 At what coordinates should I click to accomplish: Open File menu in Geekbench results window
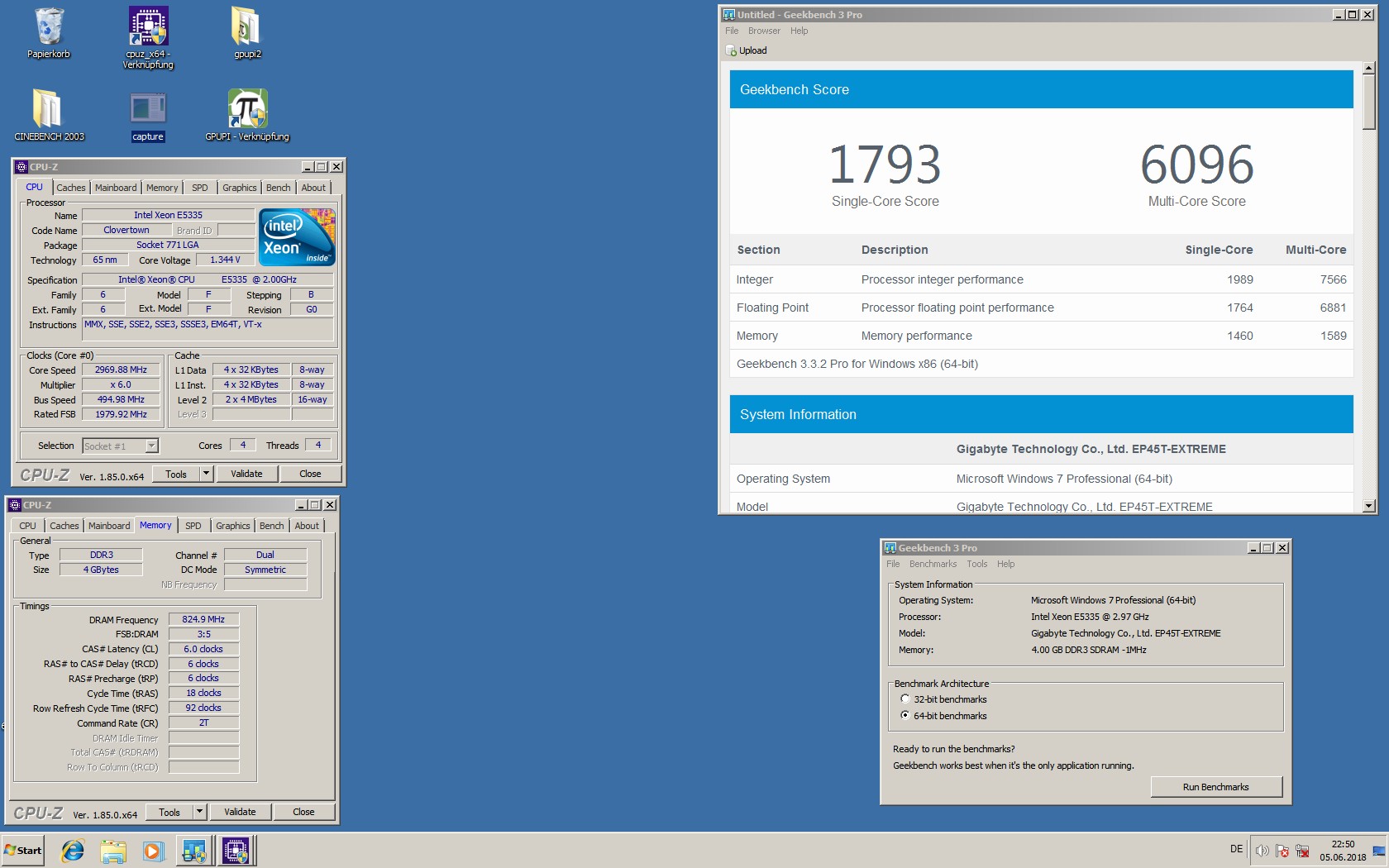[x=732, y=31]
